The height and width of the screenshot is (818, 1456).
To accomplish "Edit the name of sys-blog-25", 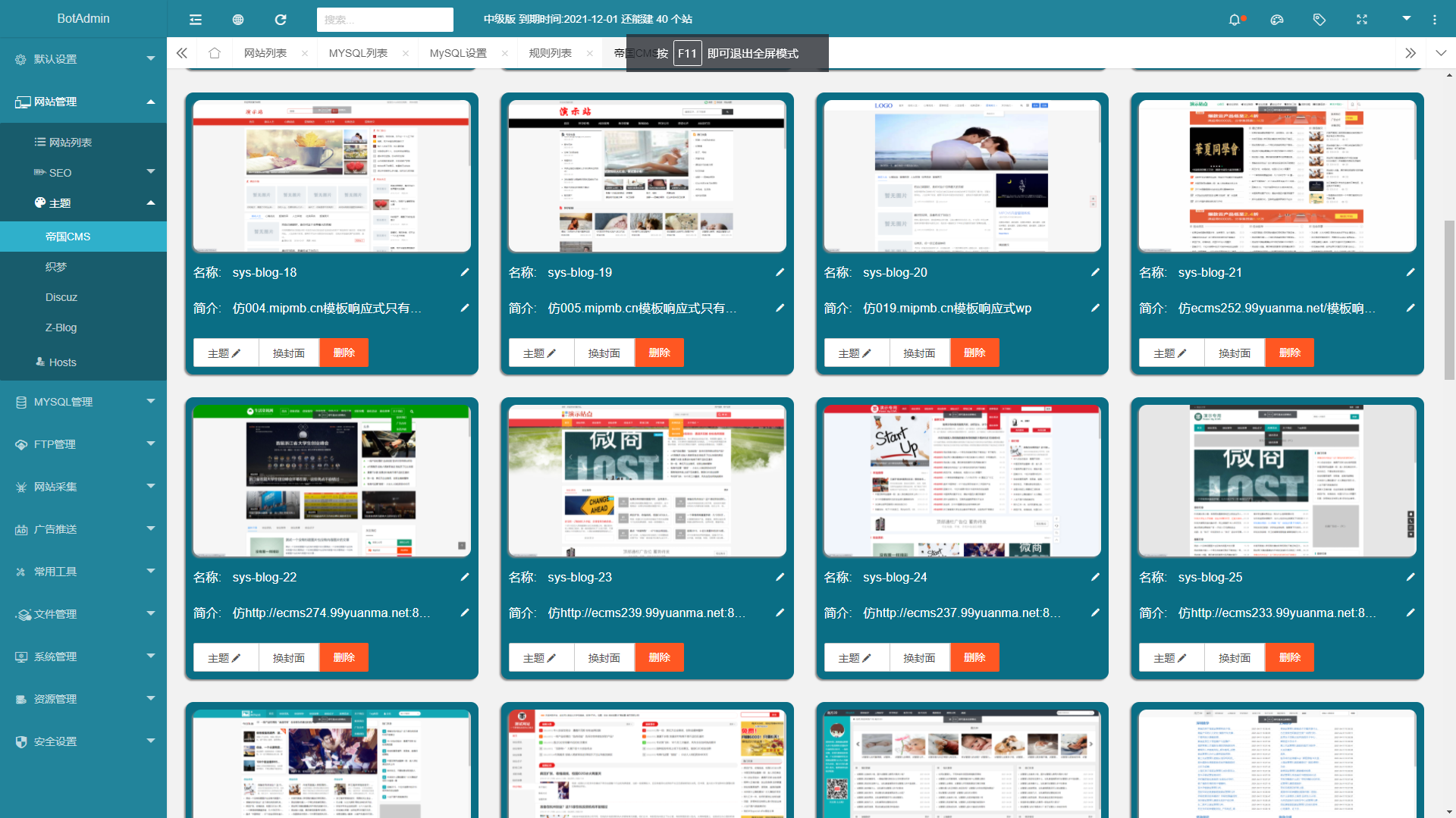I will pyautogui.click(x=1410, y=577).
